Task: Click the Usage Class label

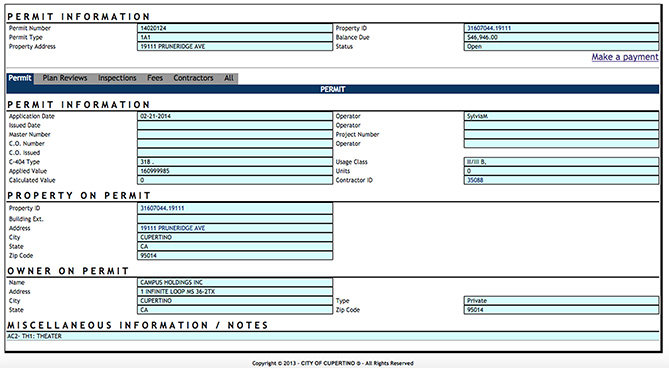Action: point(351,162)
